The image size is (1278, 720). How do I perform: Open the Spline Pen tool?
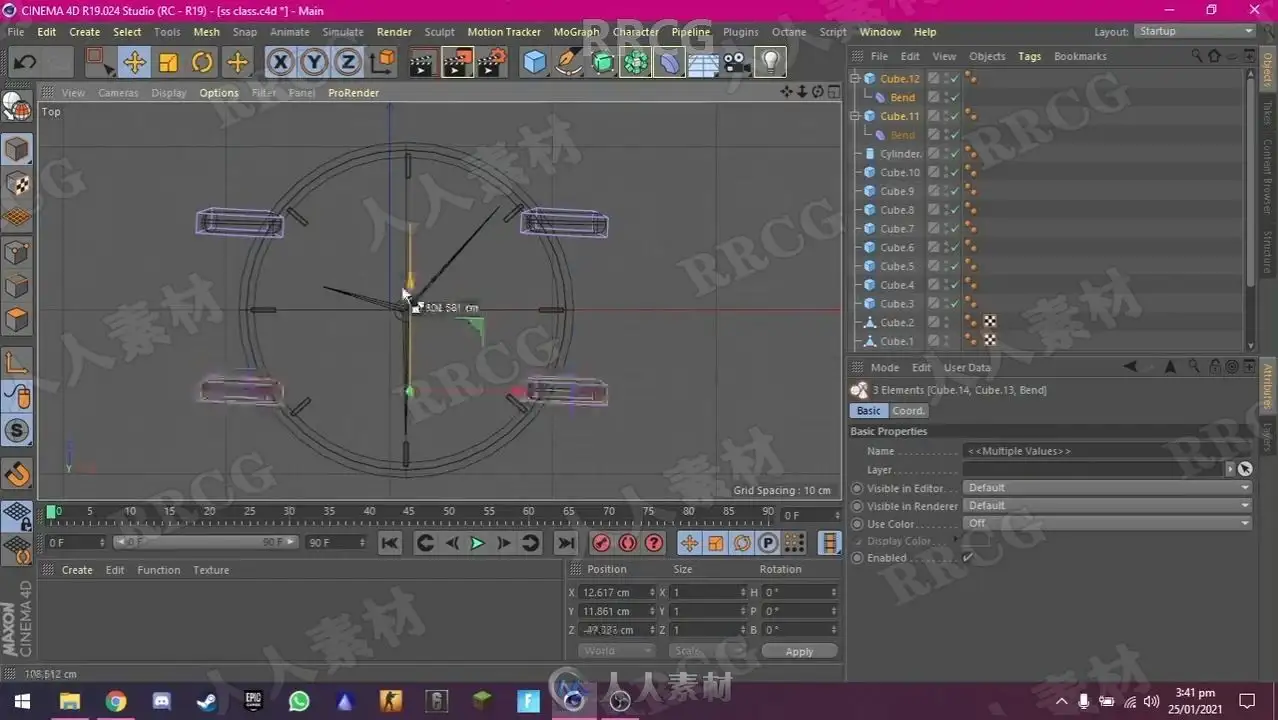[569, 63]
